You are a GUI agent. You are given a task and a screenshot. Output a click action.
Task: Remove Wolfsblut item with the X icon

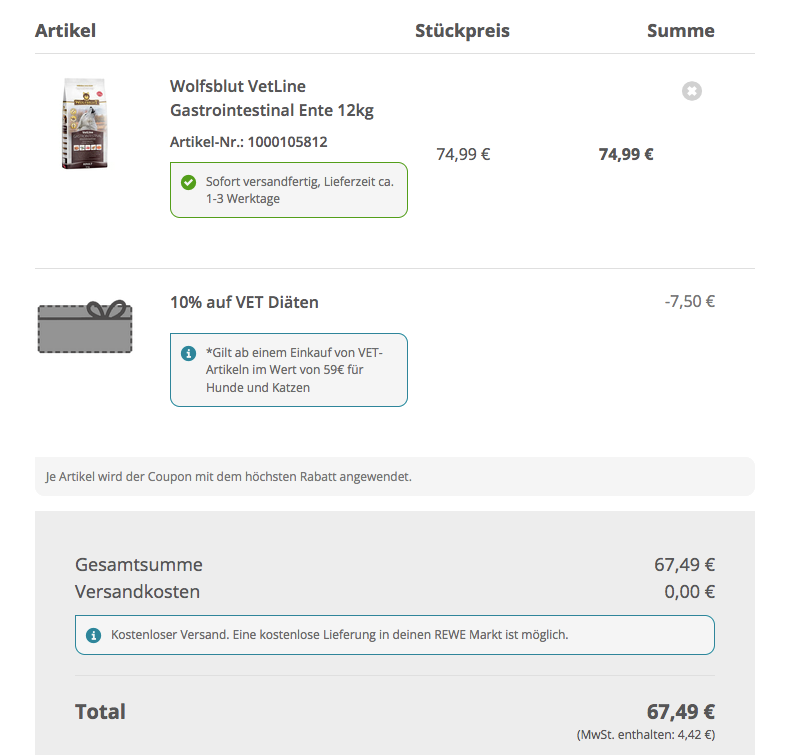(x=692, y=91)
